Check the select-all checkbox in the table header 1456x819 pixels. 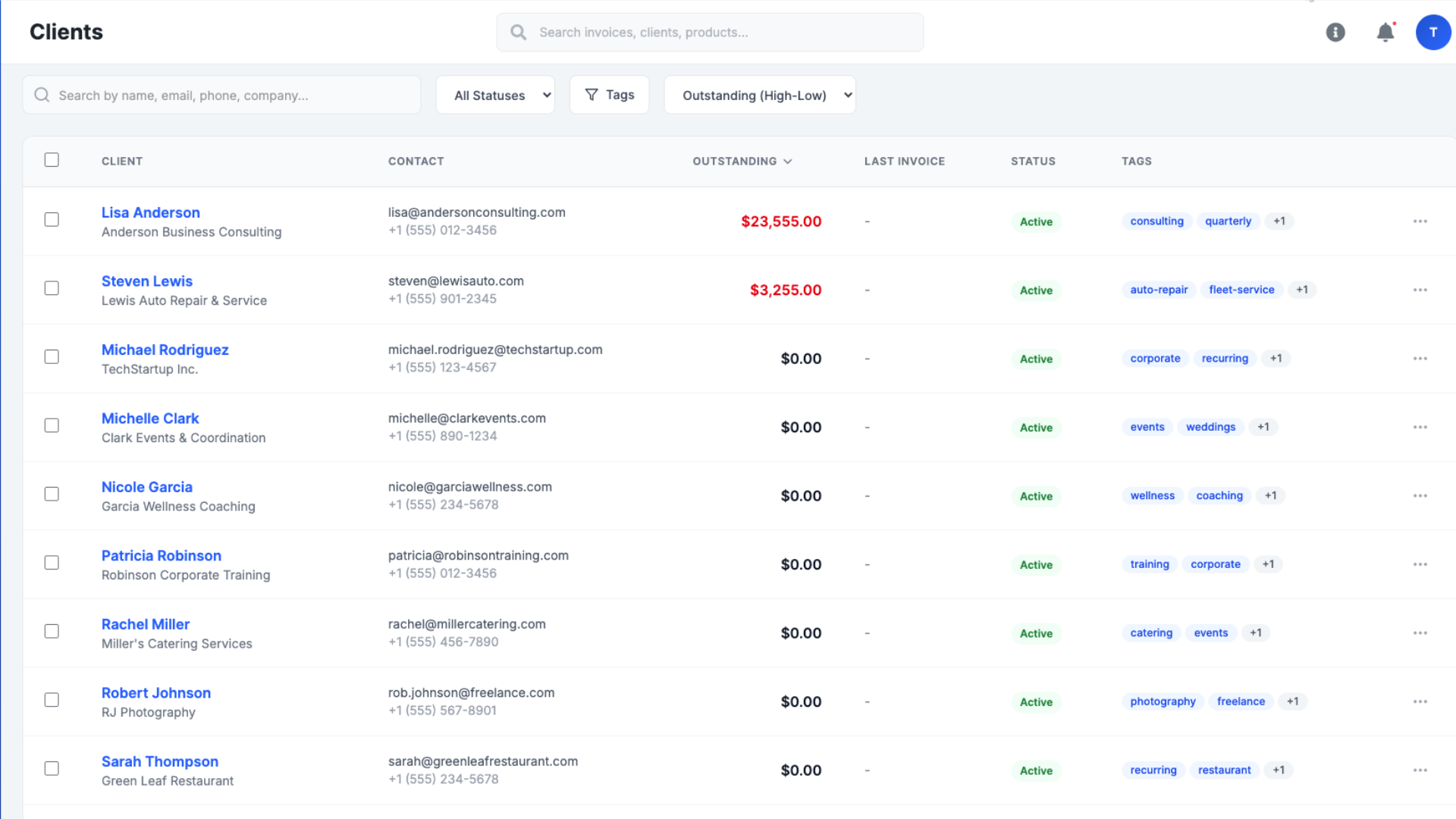coord(52,160)
